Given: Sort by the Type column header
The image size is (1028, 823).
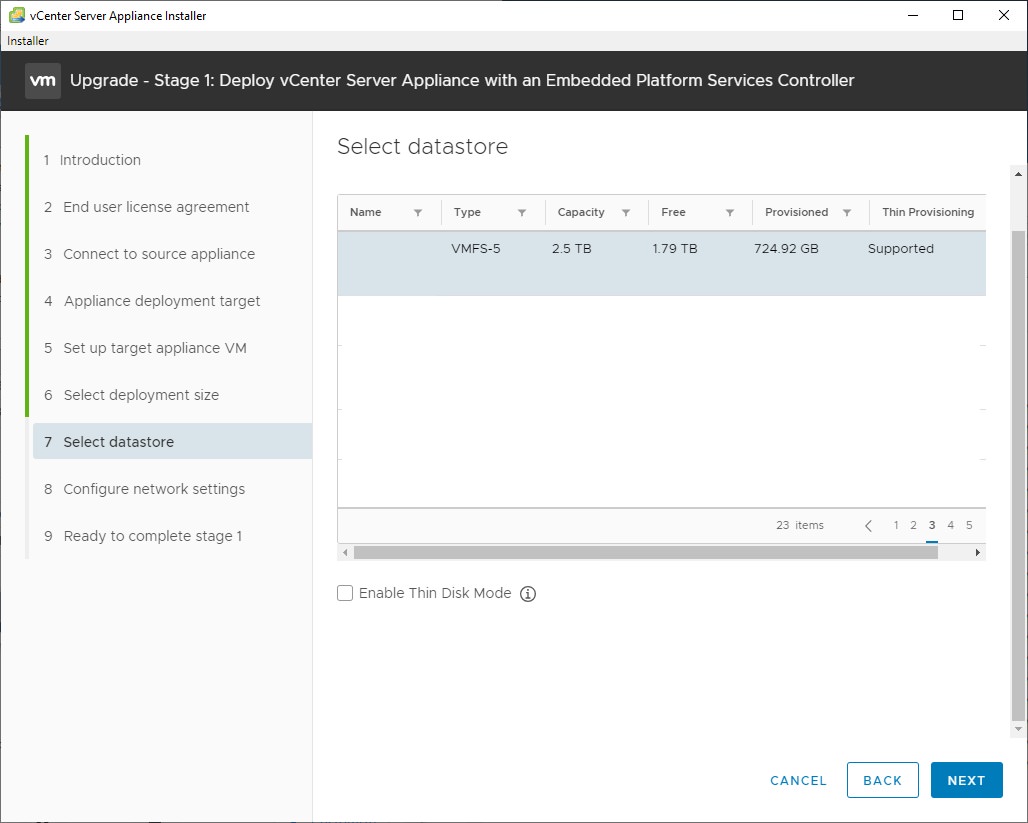Looking at the screenshot, I should point(467,212).
